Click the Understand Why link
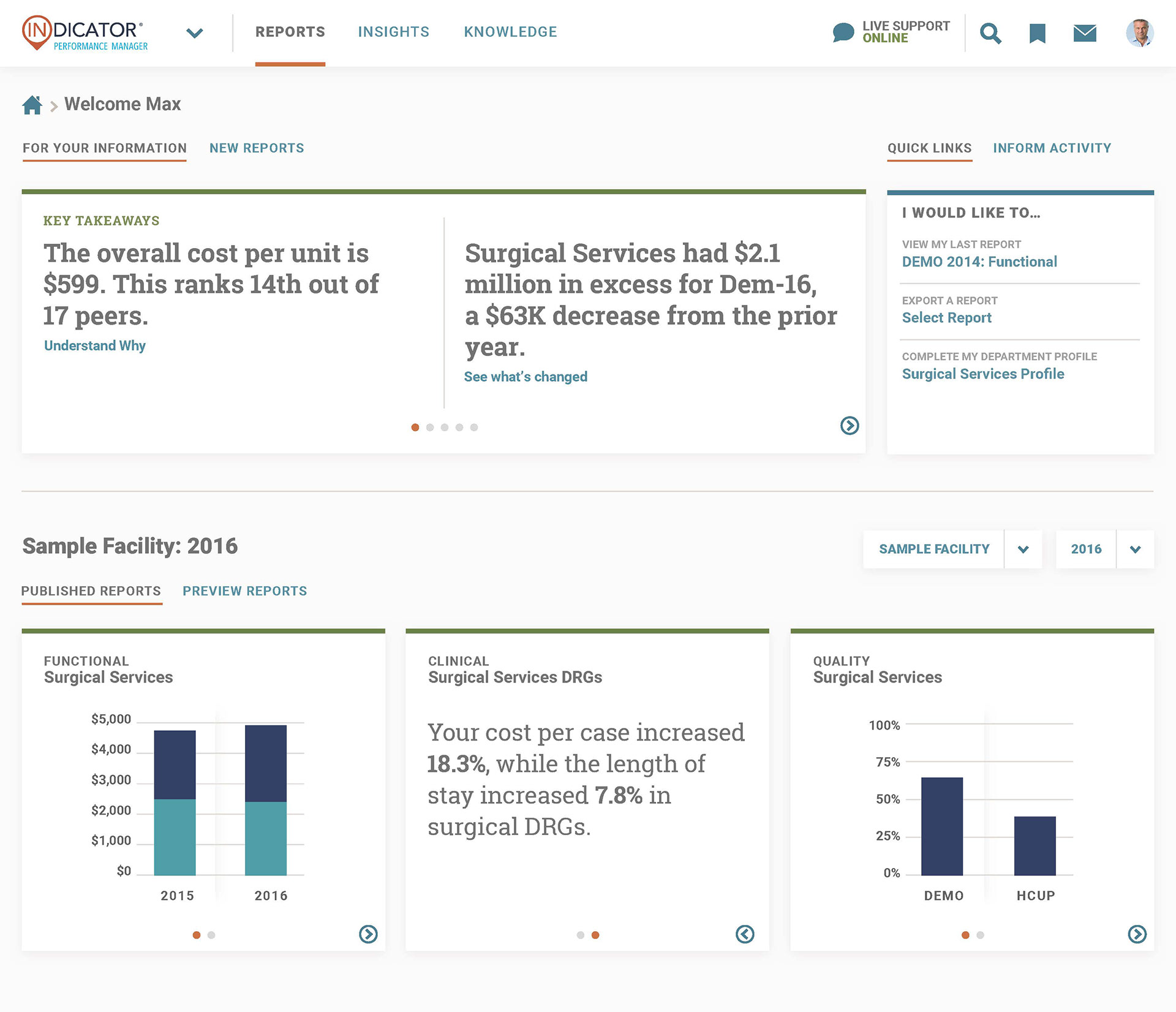This screenshot has width=1176, height=1012. 95,346
